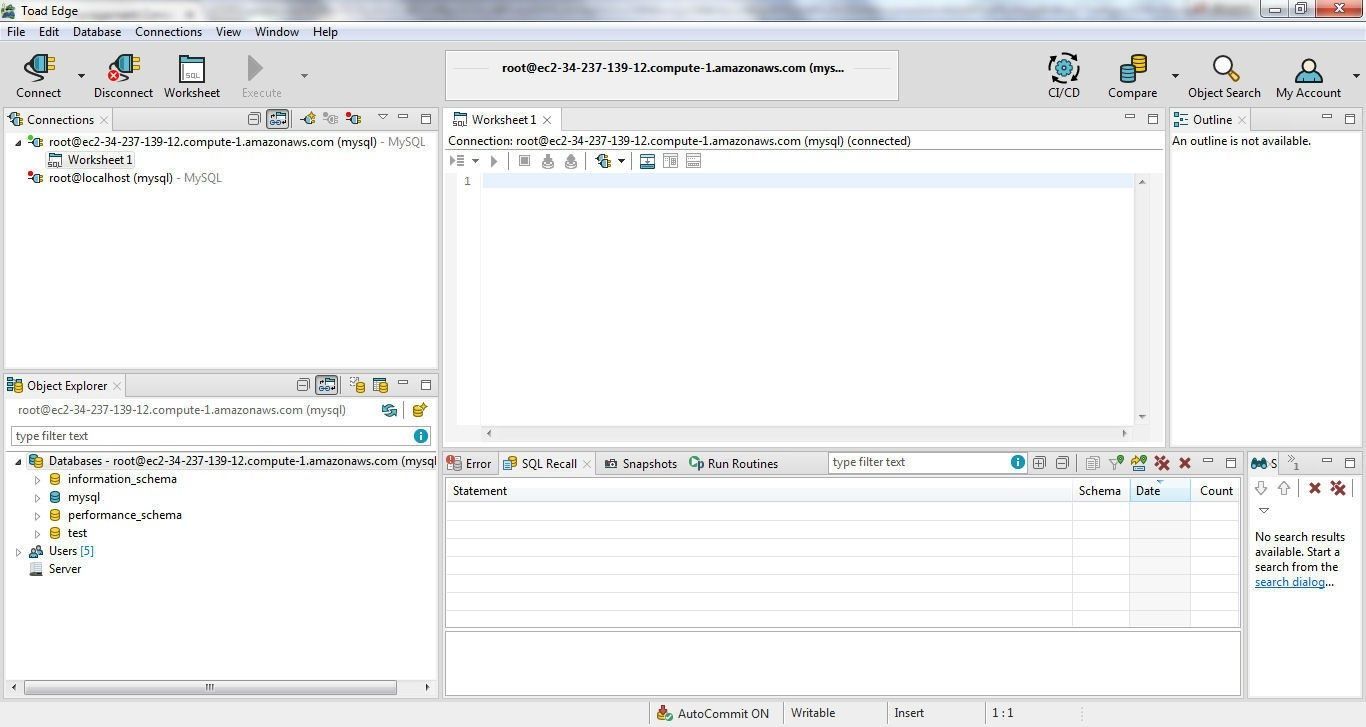Close the SQL Recall tab

(x=587, y=464)
